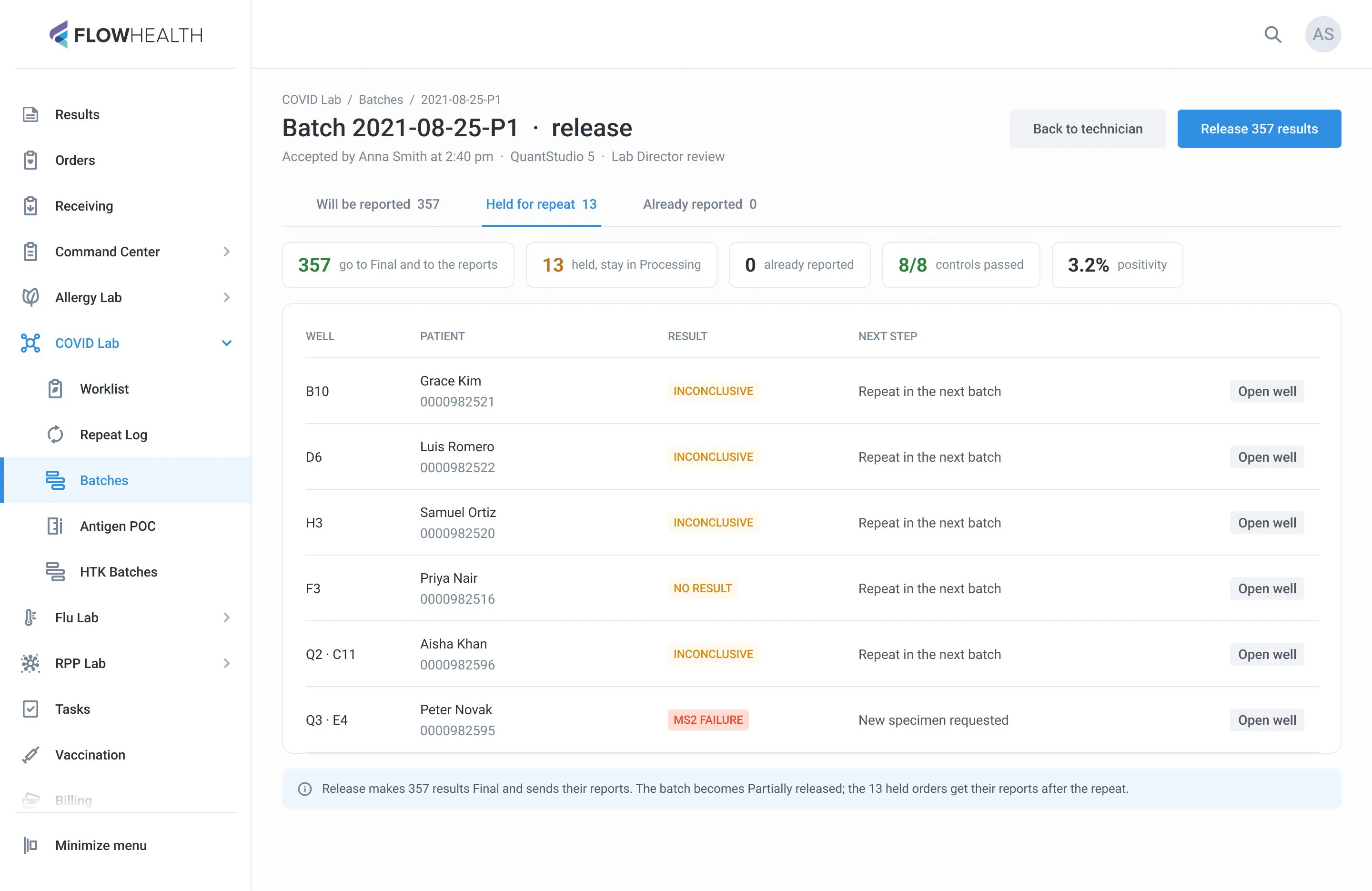Image resolution: width=1372 pixels, height=891 pixels.
Task: Collapse the COVID Lab section chevron
Action: click(x=227, y=343)
